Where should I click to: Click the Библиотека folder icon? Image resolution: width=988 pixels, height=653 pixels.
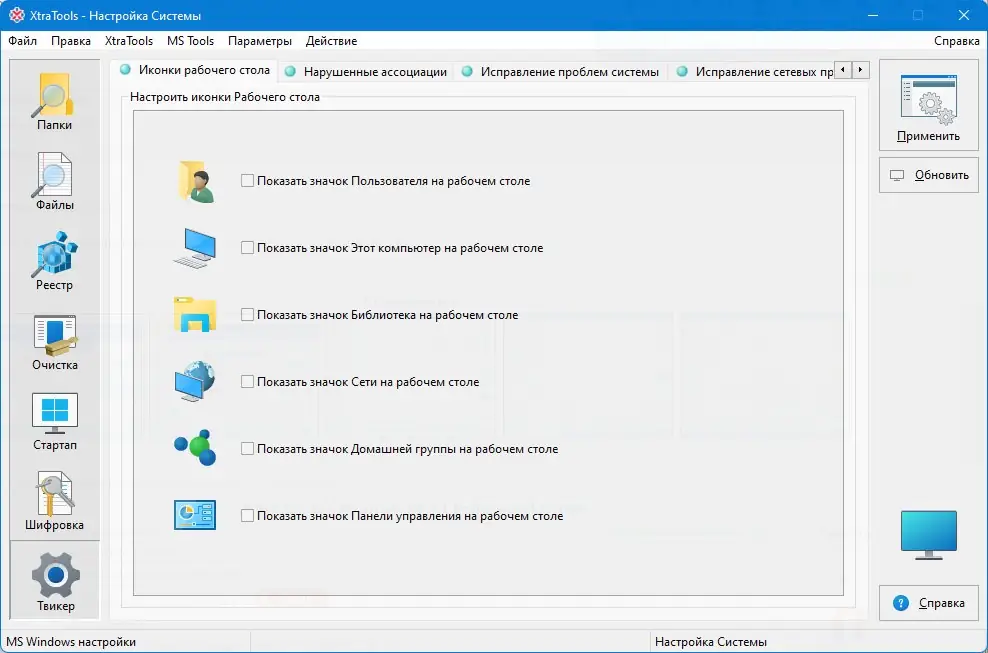tap(195, 315)
